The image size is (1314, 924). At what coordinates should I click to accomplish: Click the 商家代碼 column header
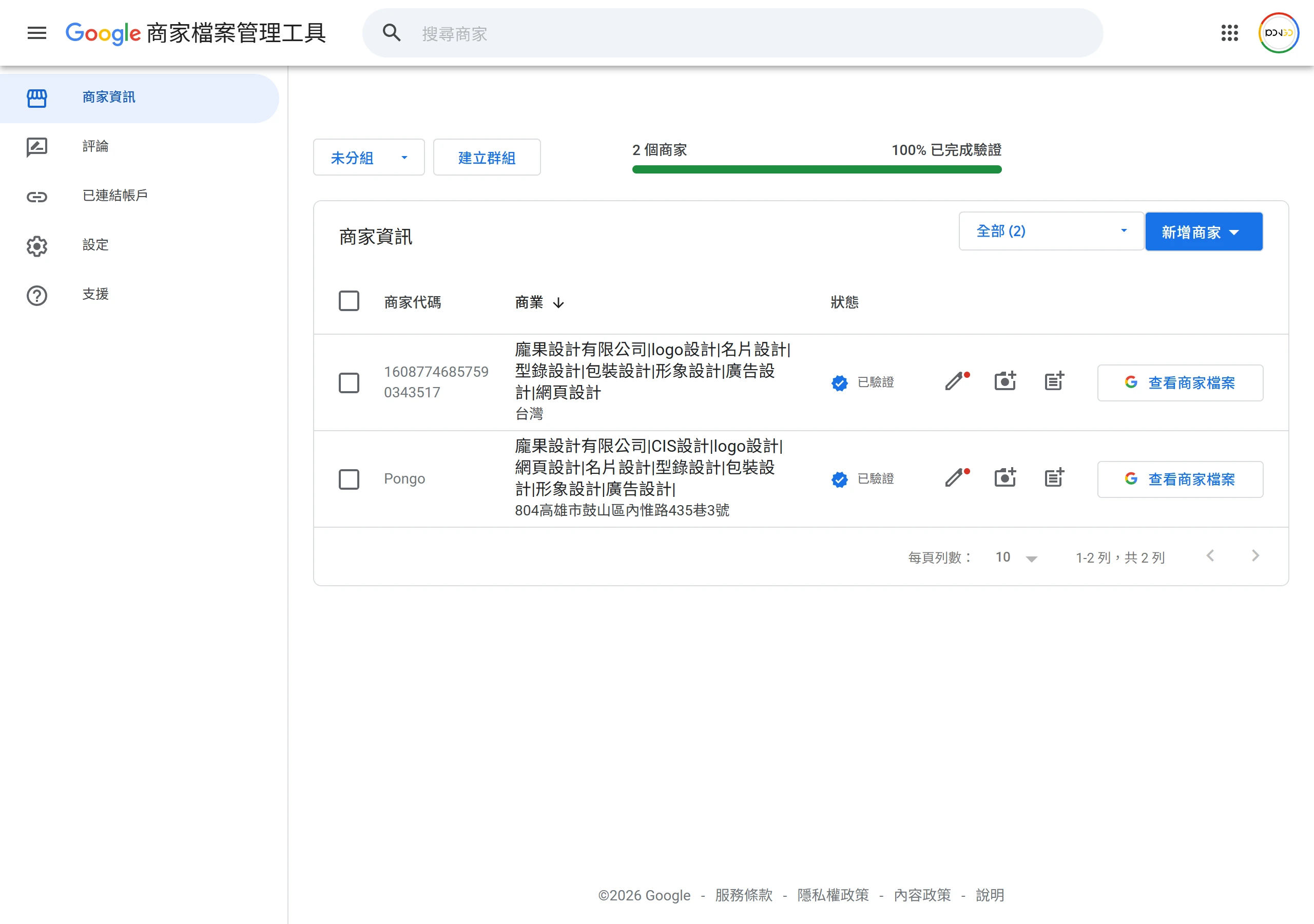pyautogui.click(x=412, y=302)
